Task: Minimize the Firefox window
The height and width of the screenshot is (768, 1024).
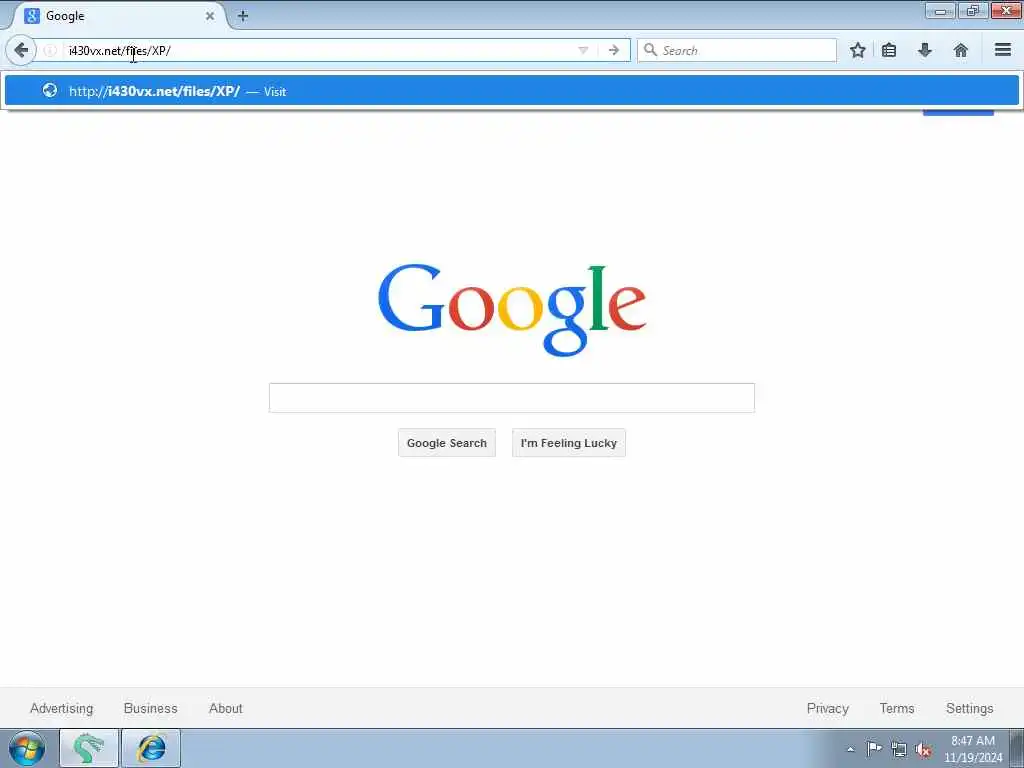Action: point(940,10)
